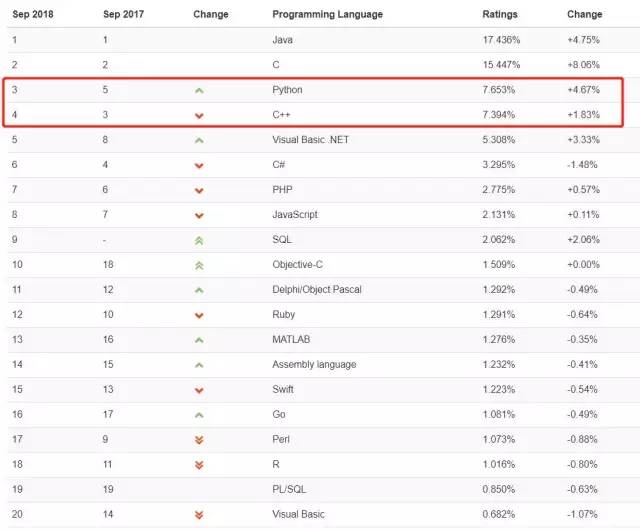Viewport: 640px width, 531px height.
Task: Select the Python language name
Action: pos(287,90)
